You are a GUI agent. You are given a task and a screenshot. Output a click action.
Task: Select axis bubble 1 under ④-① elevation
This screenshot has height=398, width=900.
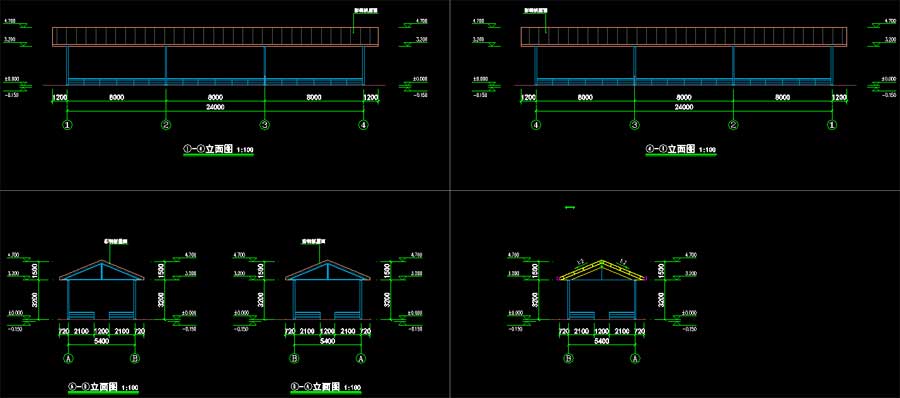tap(831, 125)
